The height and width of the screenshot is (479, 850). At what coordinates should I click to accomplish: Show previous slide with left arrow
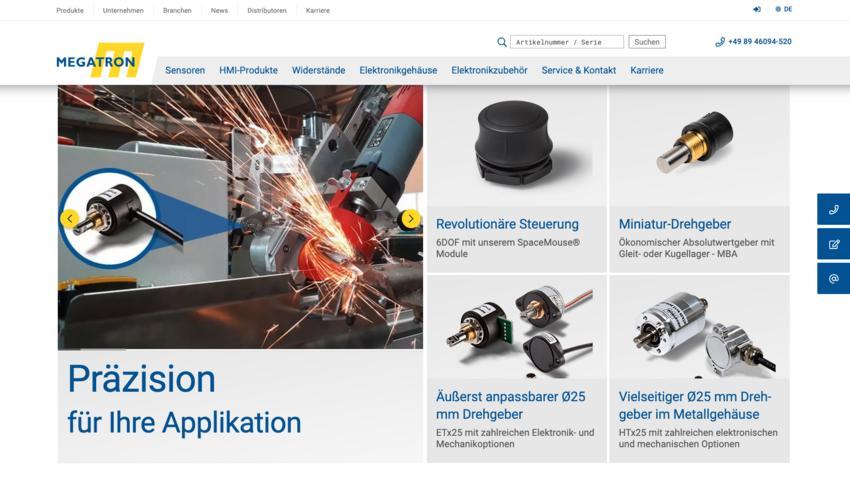(69, 219)
